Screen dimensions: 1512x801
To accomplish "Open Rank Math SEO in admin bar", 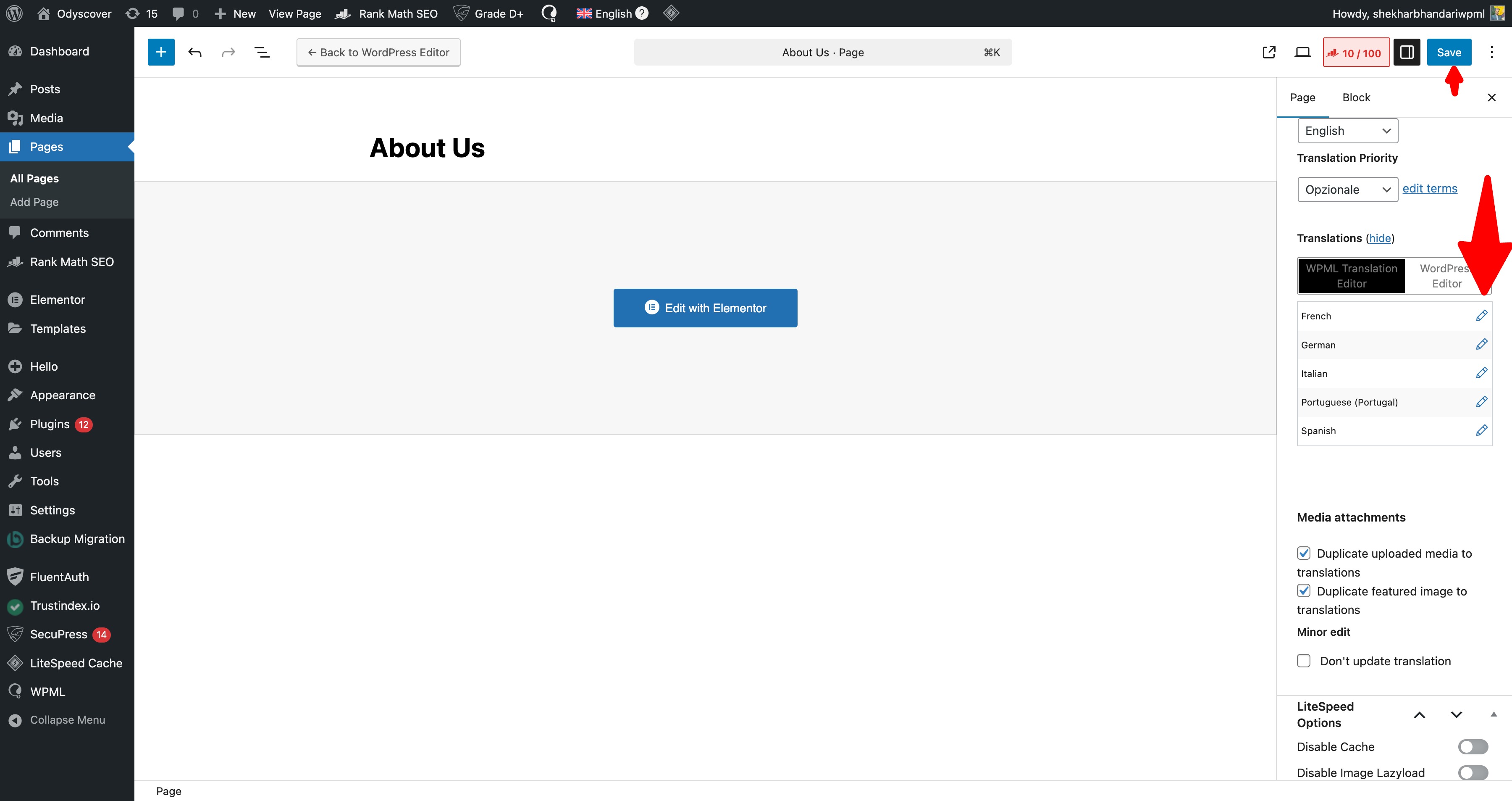I will [386, 13].
